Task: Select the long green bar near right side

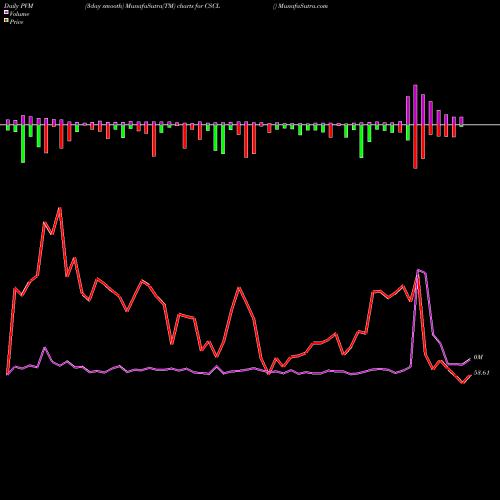Action: (361, 141)
